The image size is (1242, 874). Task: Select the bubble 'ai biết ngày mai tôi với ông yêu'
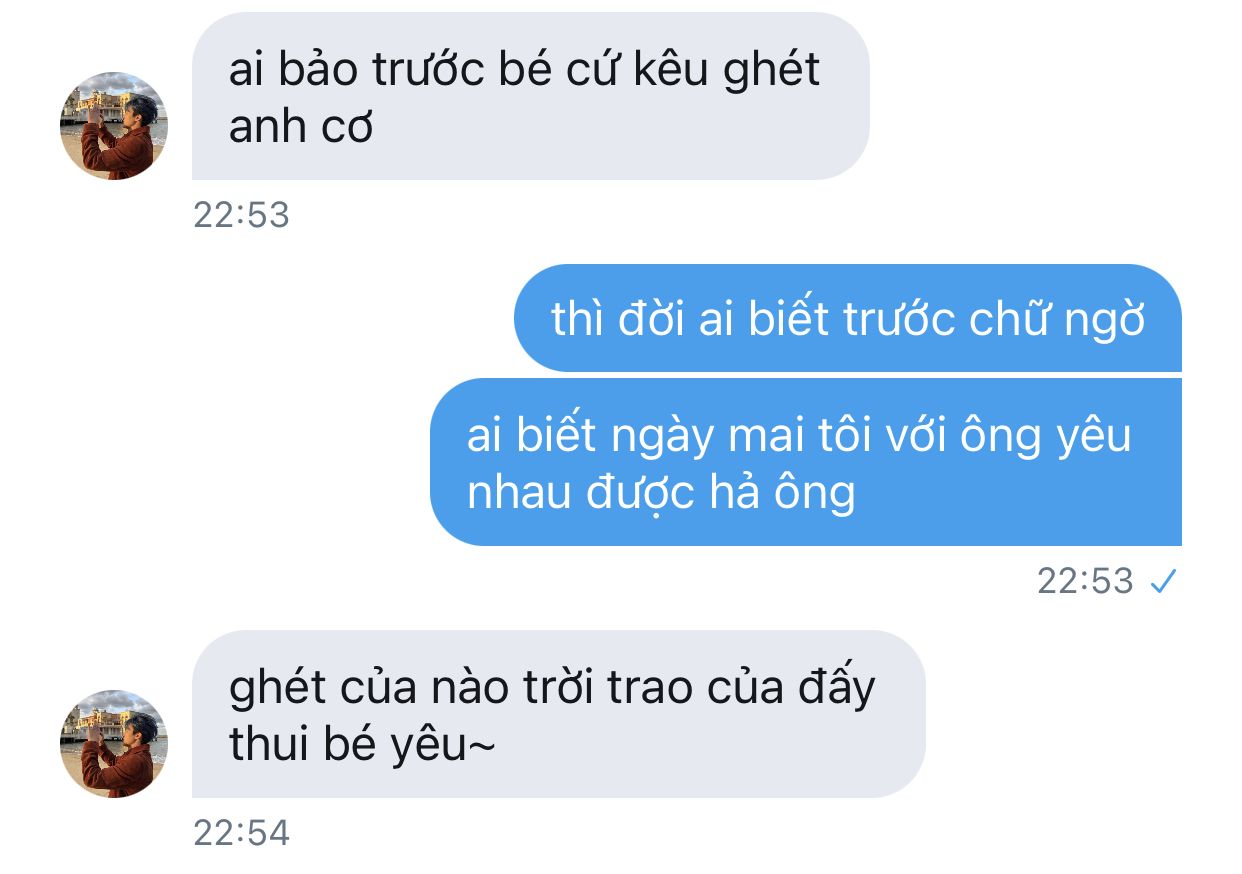(806, 462)
